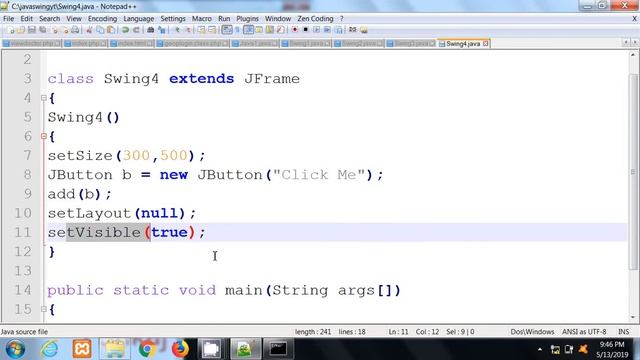
Task: Click the Find binoculars icon
Action: (151, 30)
